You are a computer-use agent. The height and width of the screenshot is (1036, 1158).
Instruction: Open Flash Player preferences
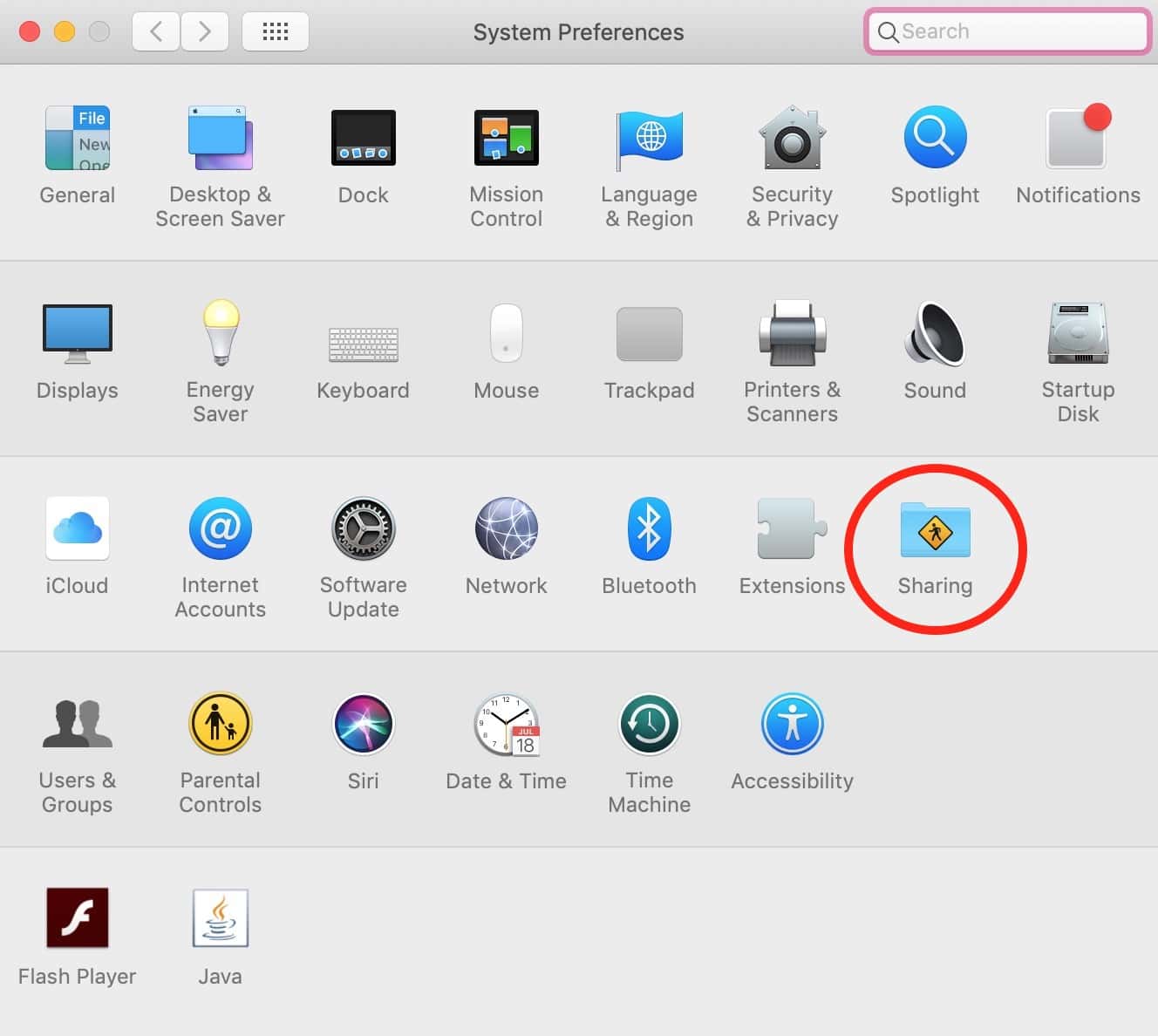click(x=77, y=919)
